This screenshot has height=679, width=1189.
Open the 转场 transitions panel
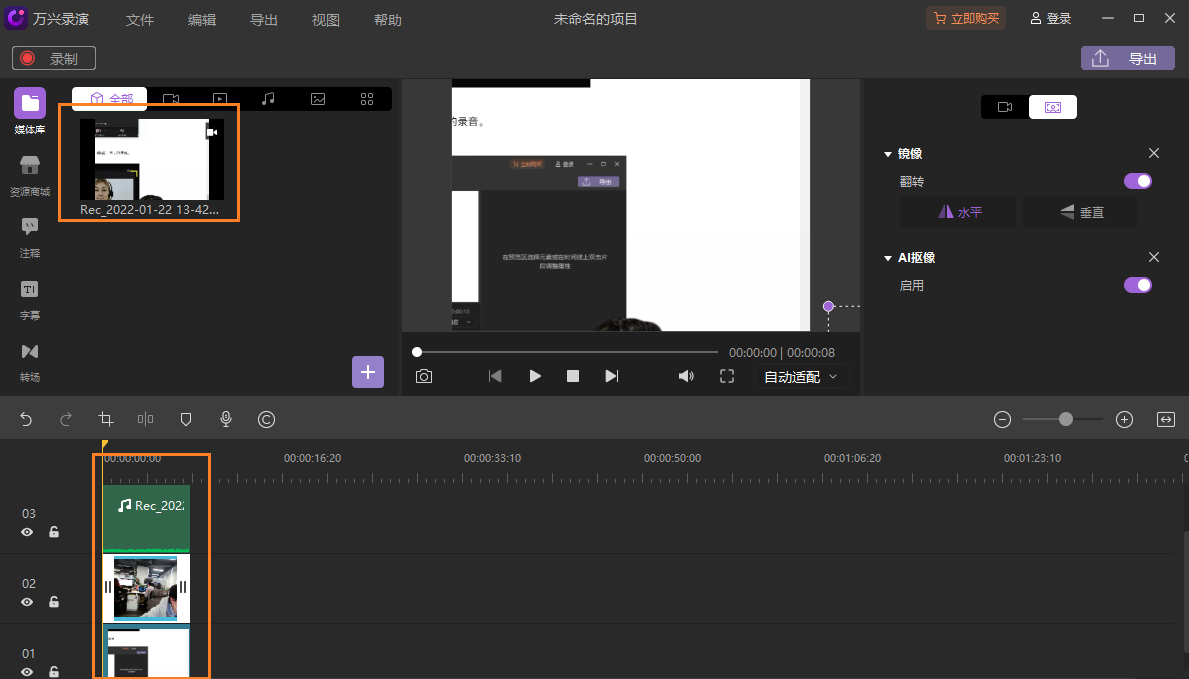29,358
